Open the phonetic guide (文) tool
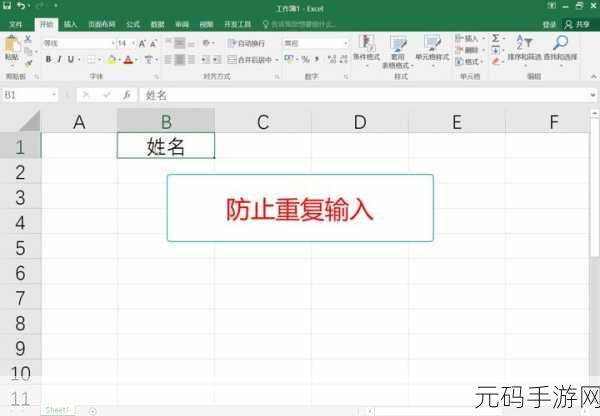Viewport: 600px width, 416px height. [x=148, y=60]
